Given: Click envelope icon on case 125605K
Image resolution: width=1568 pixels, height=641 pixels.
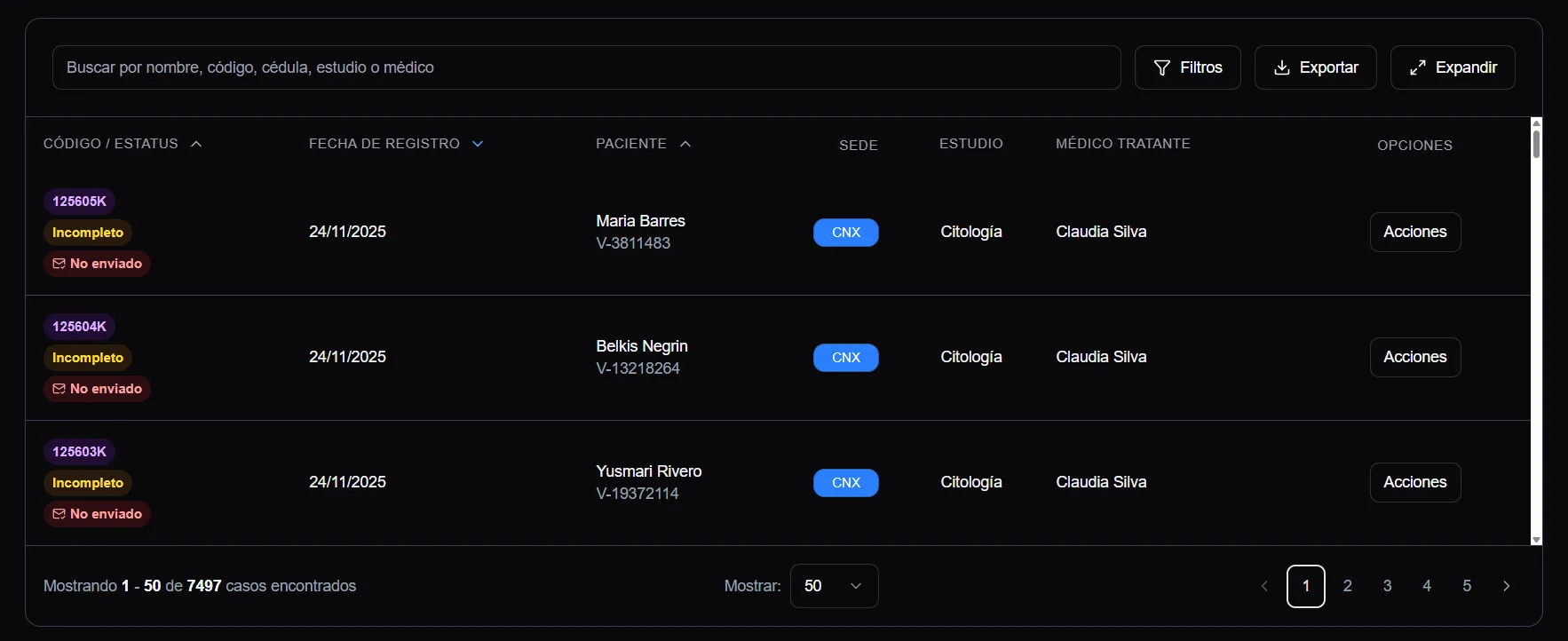Looking at the screenshot, I should (x=59, y=264).
